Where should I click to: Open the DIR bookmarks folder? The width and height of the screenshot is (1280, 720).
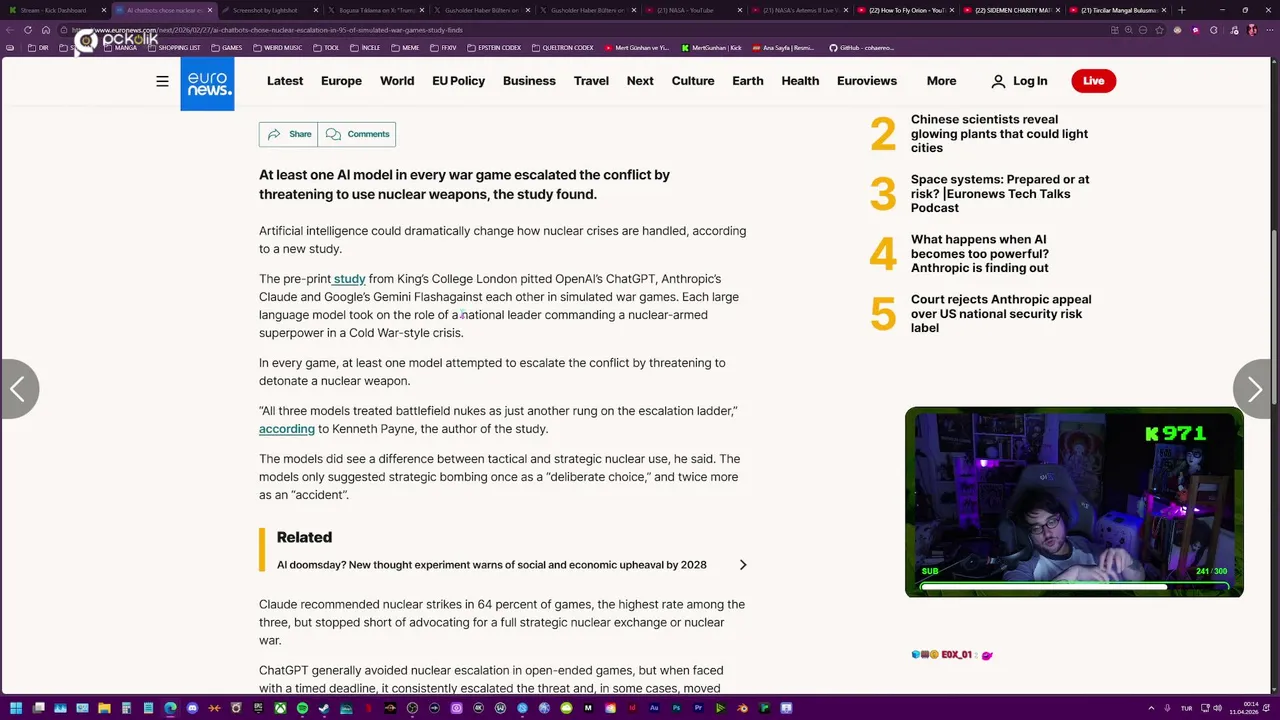[x=38, y=48]
